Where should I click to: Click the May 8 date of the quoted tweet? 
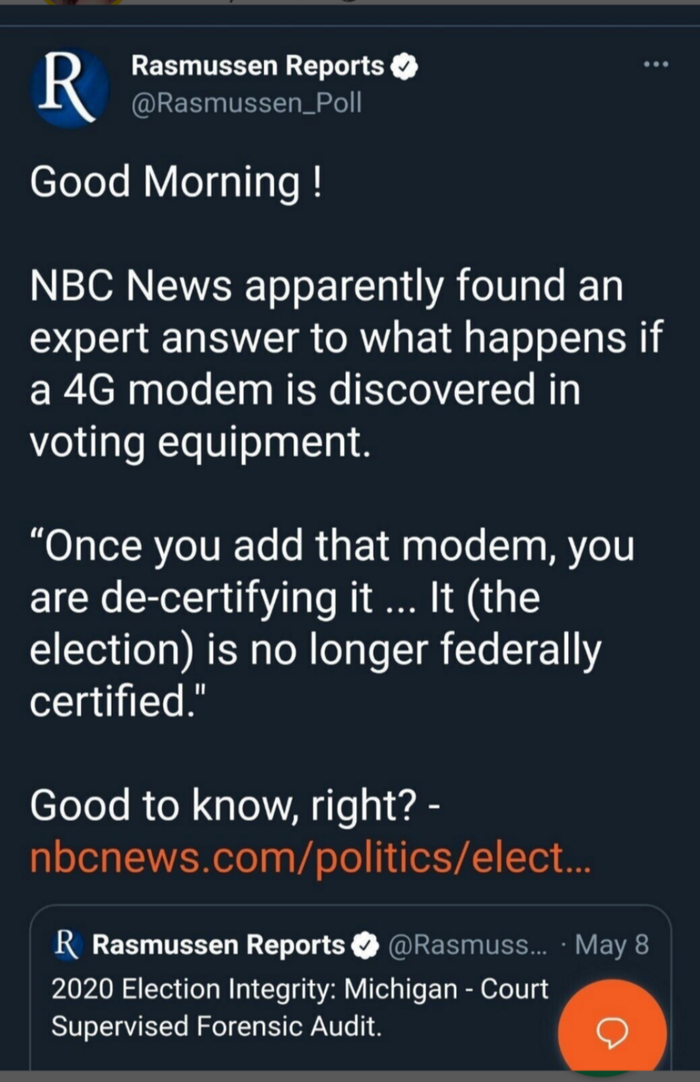click(613, 945)
